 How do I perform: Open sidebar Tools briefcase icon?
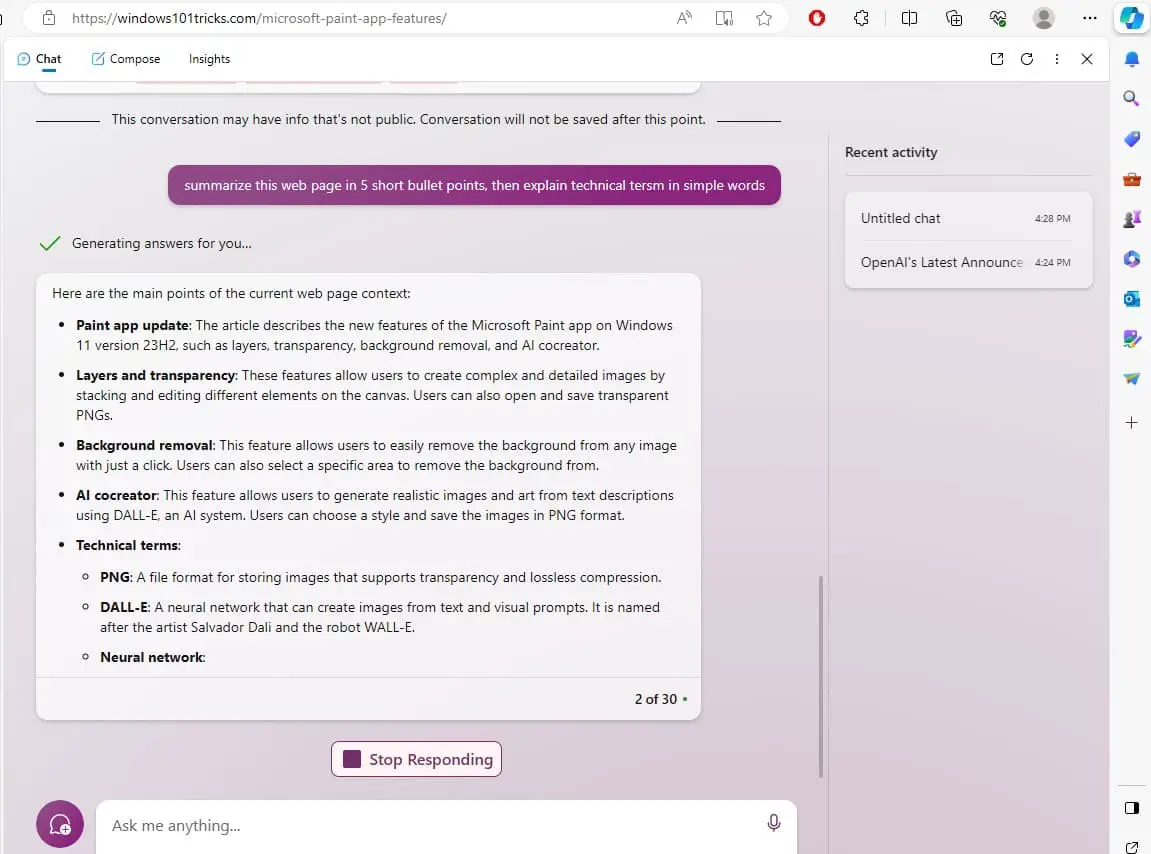coord(1131,179)
